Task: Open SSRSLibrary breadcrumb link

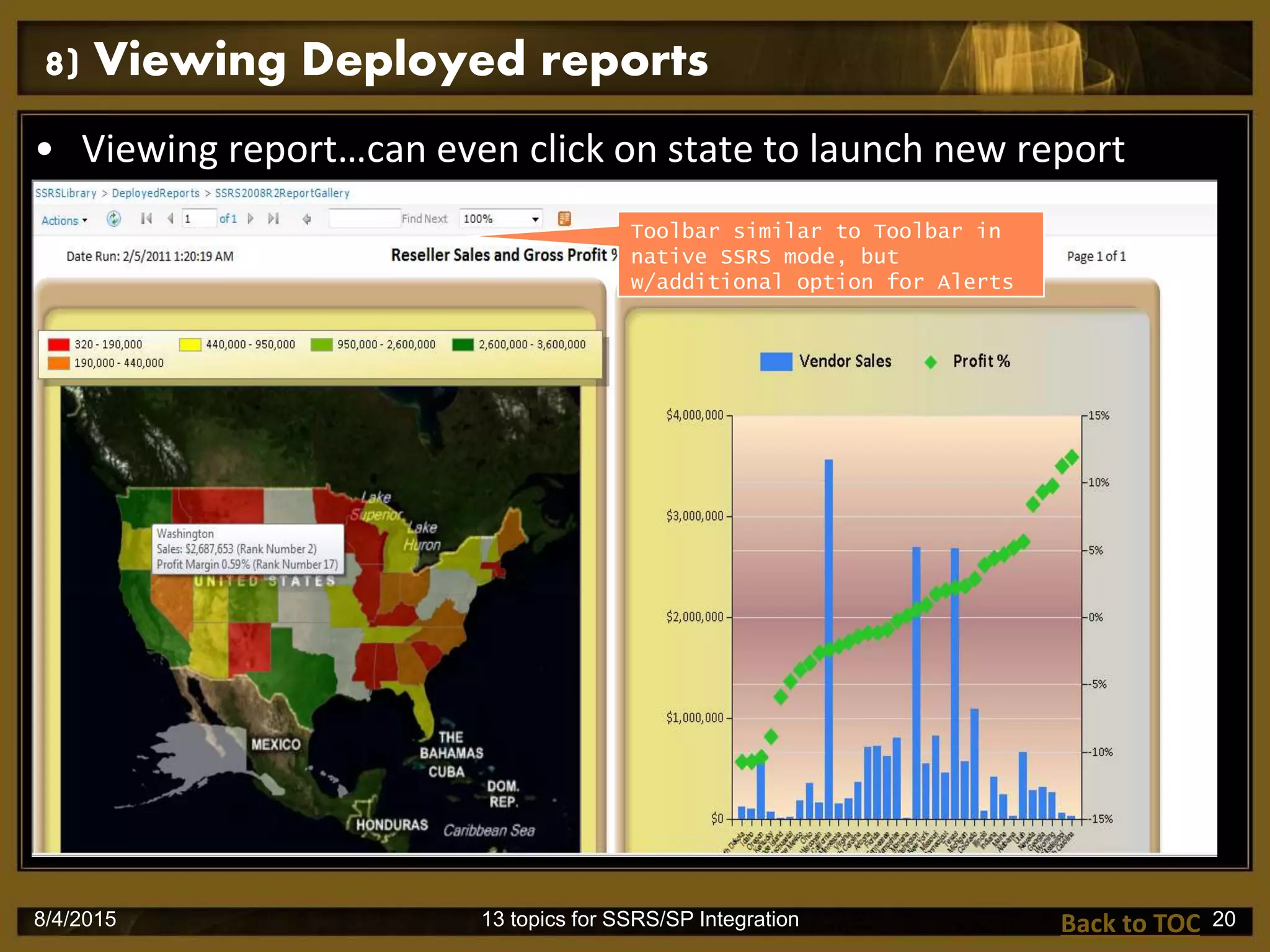Action: click(x=66, y=193)
